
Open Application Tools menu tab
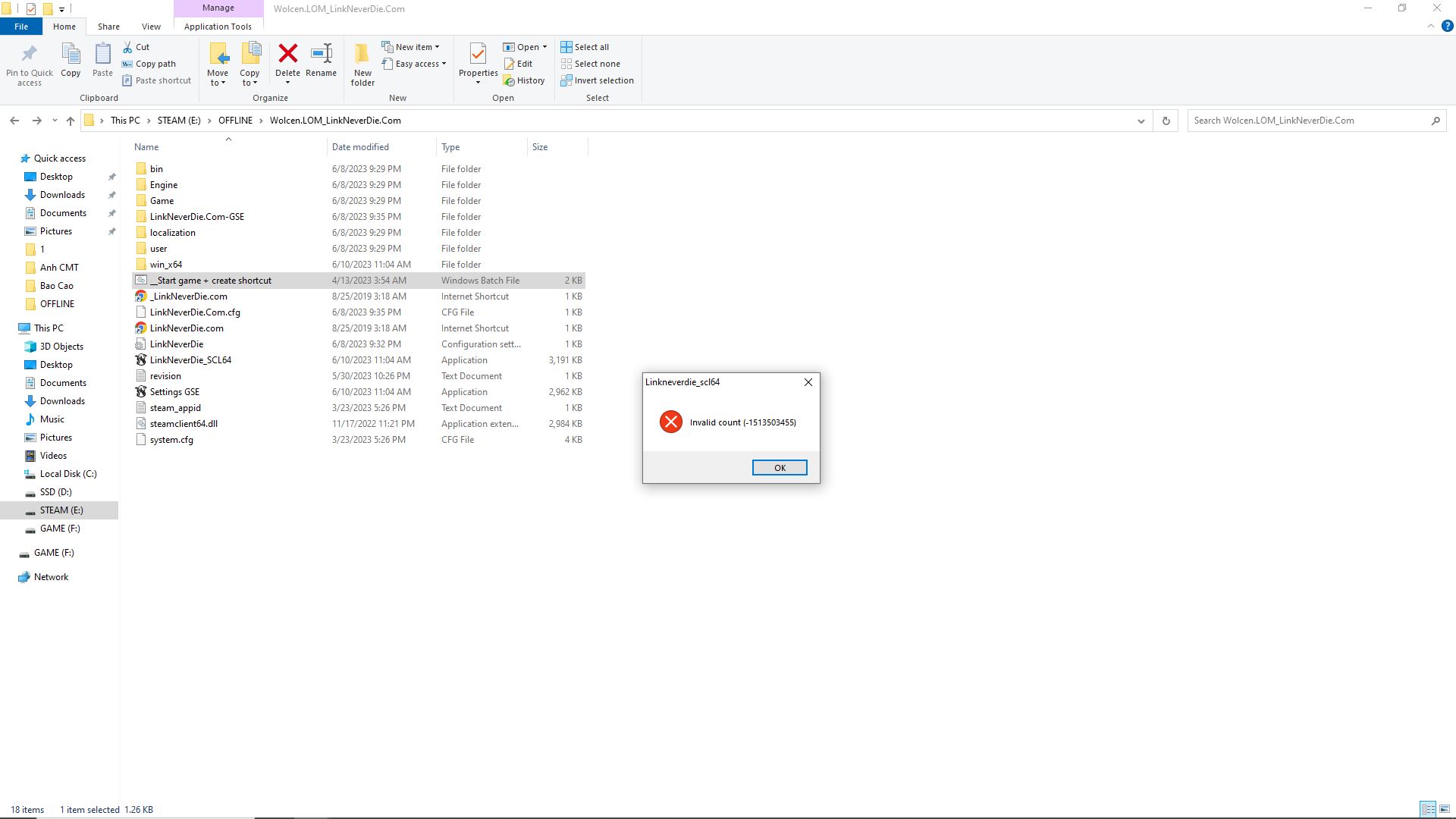pyautogui.click(x=216, y=26)
